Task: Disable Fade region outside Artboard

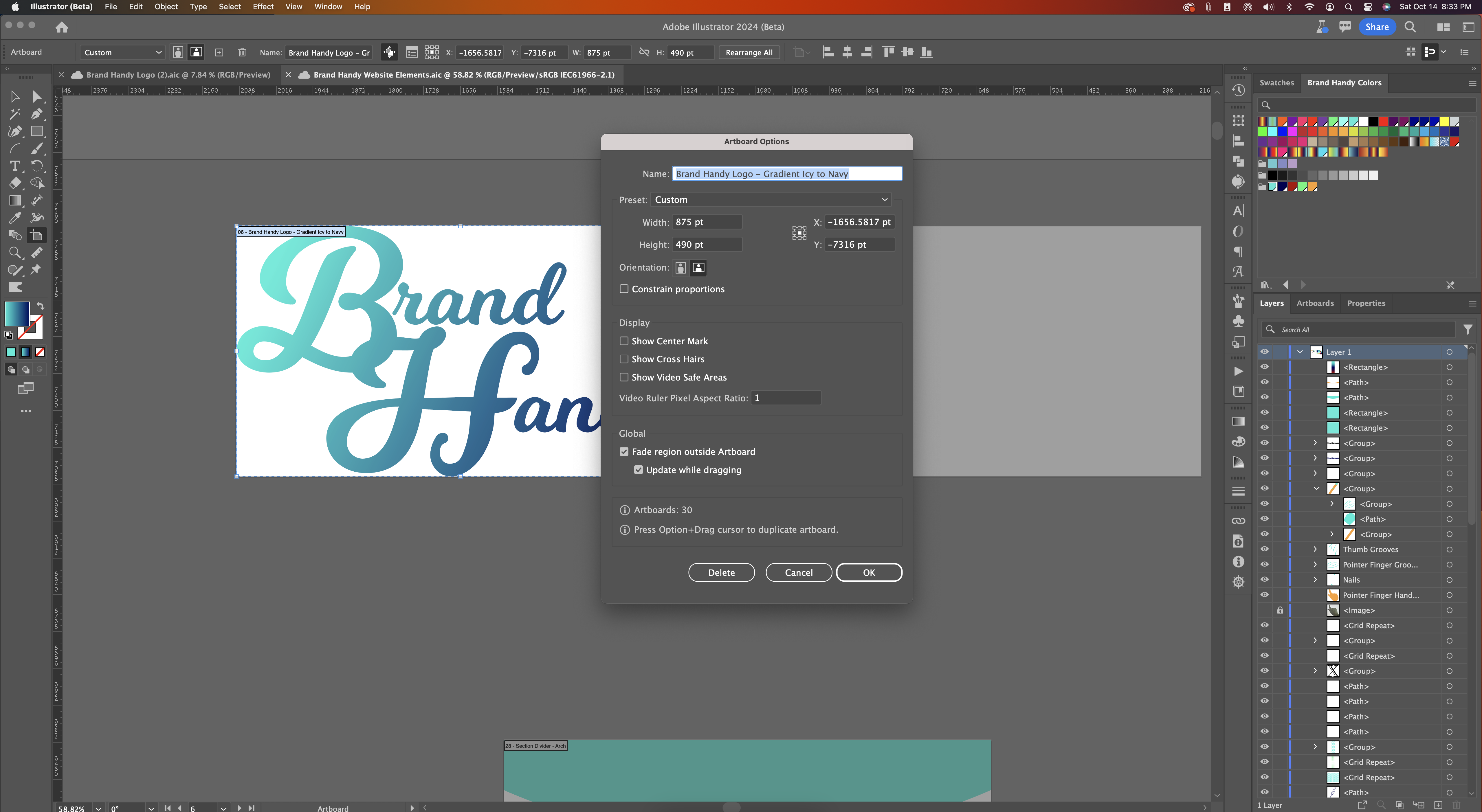Action: coord(624,451)
